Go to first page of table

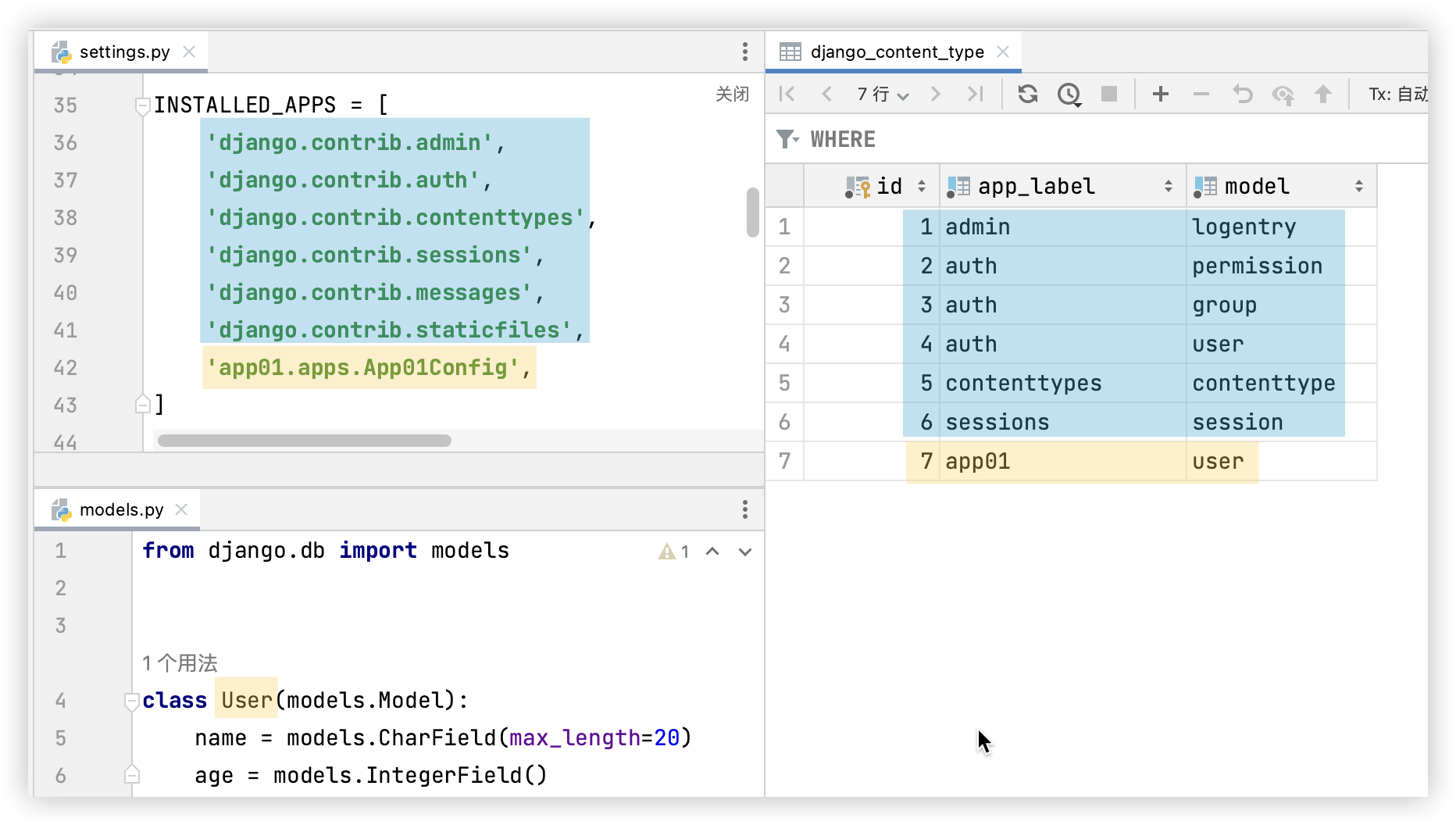[787, 95]
